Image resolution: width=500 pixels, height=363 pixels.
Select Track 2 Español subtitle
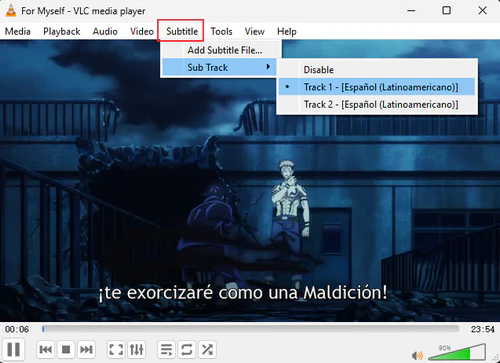pyautogui.click(x=377, y=104)
